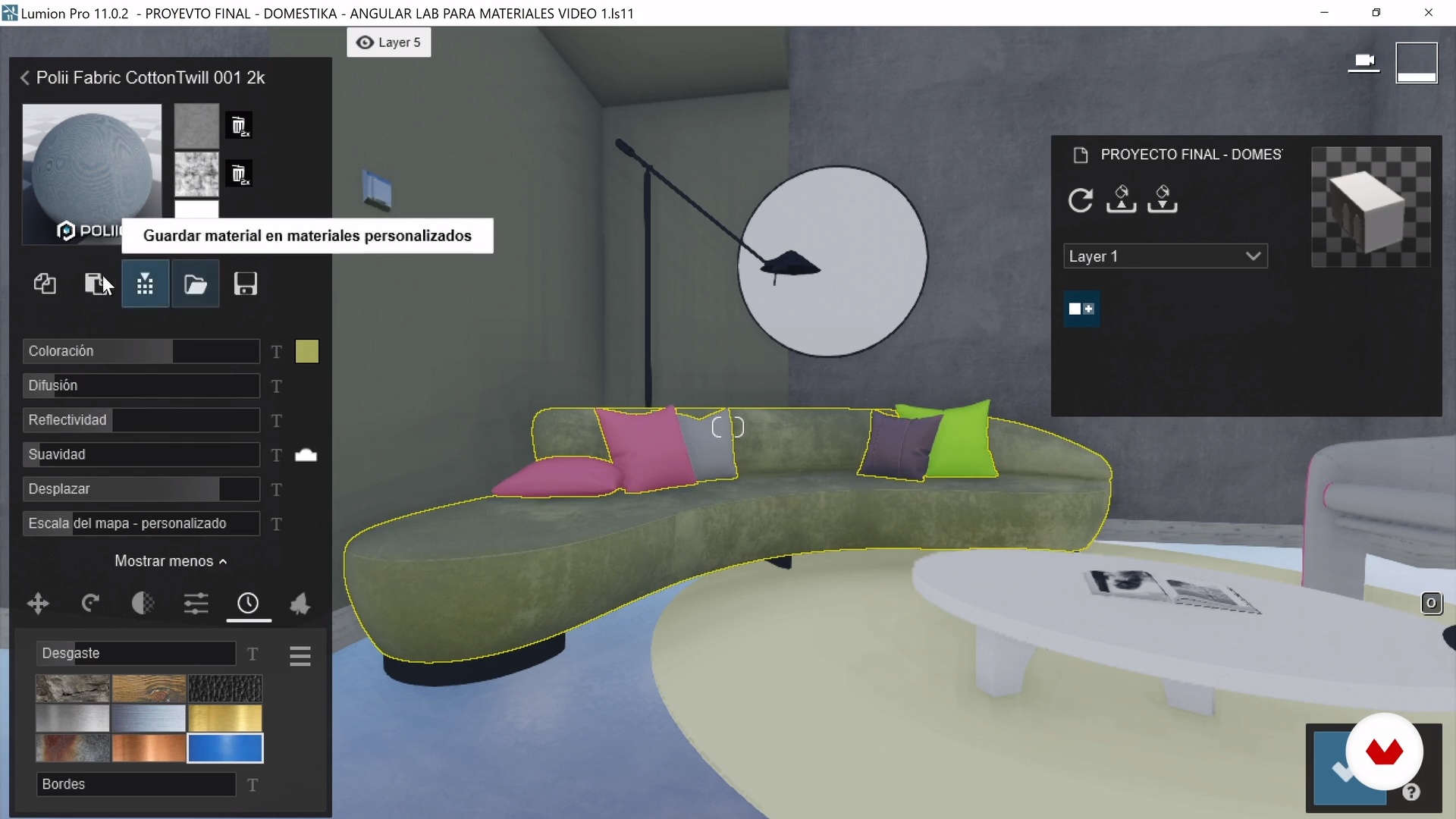1456x819 pixels.
Task: Adjust the Difusión slider
Action: pyautogui.click(x=141, y=385)
